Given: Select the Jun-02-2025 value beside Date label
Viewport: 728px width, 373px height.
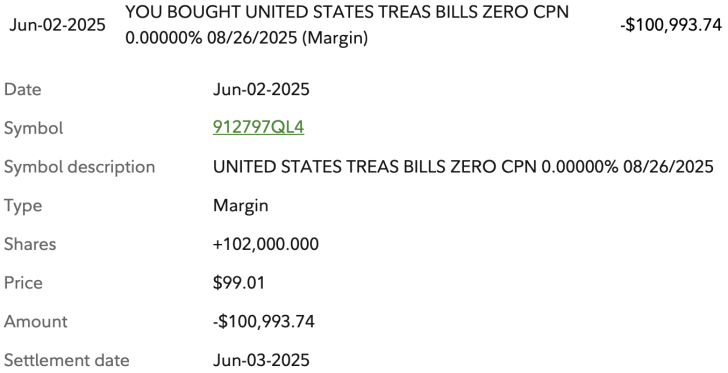Looking at the screenshot, I should (x=261, y=89).
